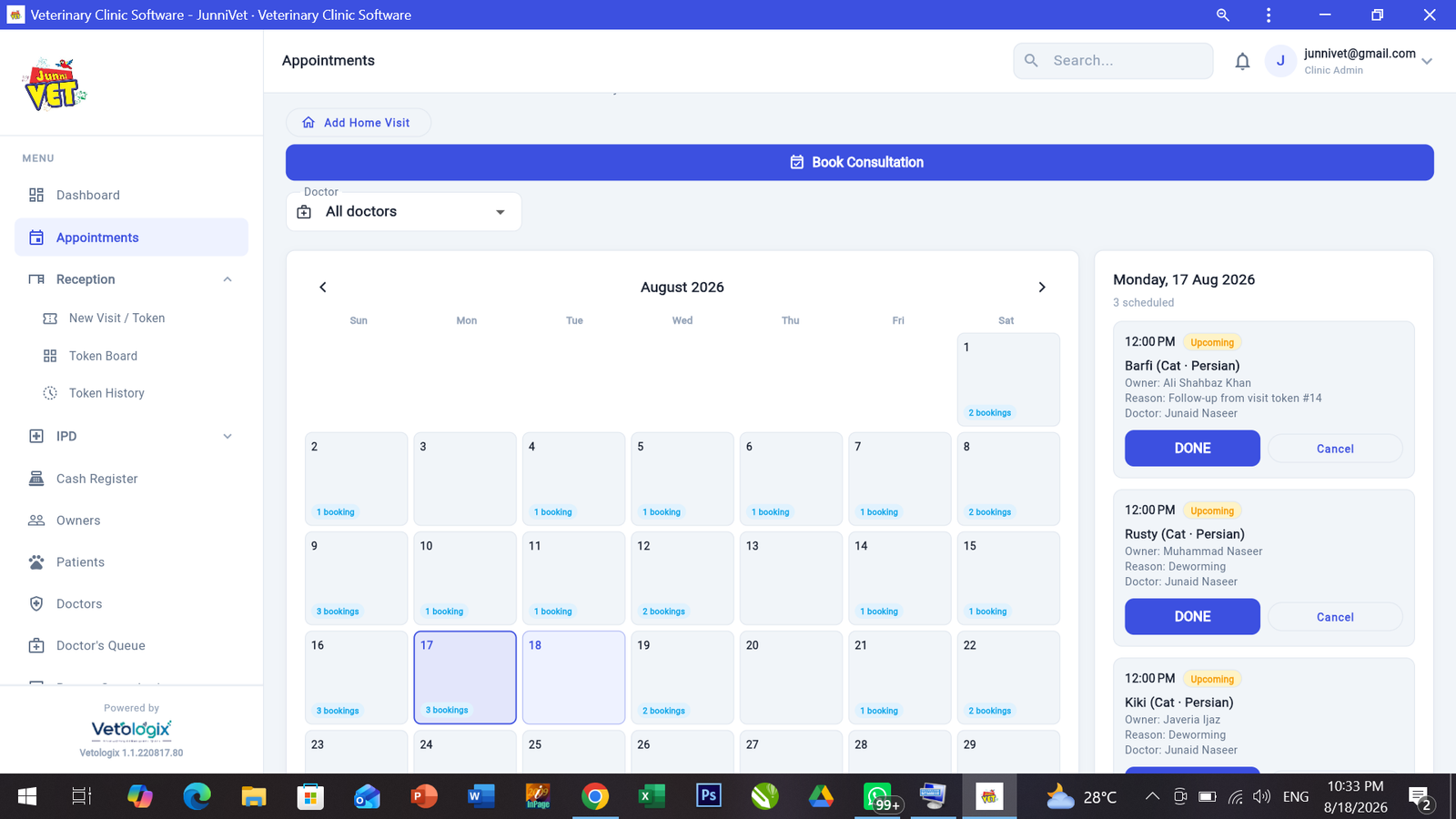Open Photoshop from the taskbar
This screenshot has width=1456, height=819.
tap(708, 796)
